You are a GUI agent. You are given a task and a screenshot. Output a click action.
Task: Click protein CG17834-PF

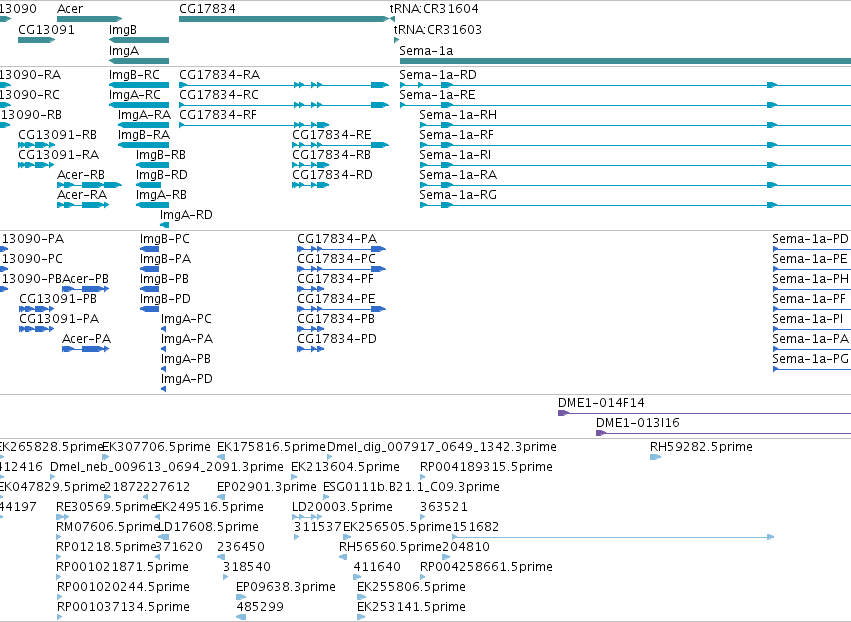(x=310, y=289)
